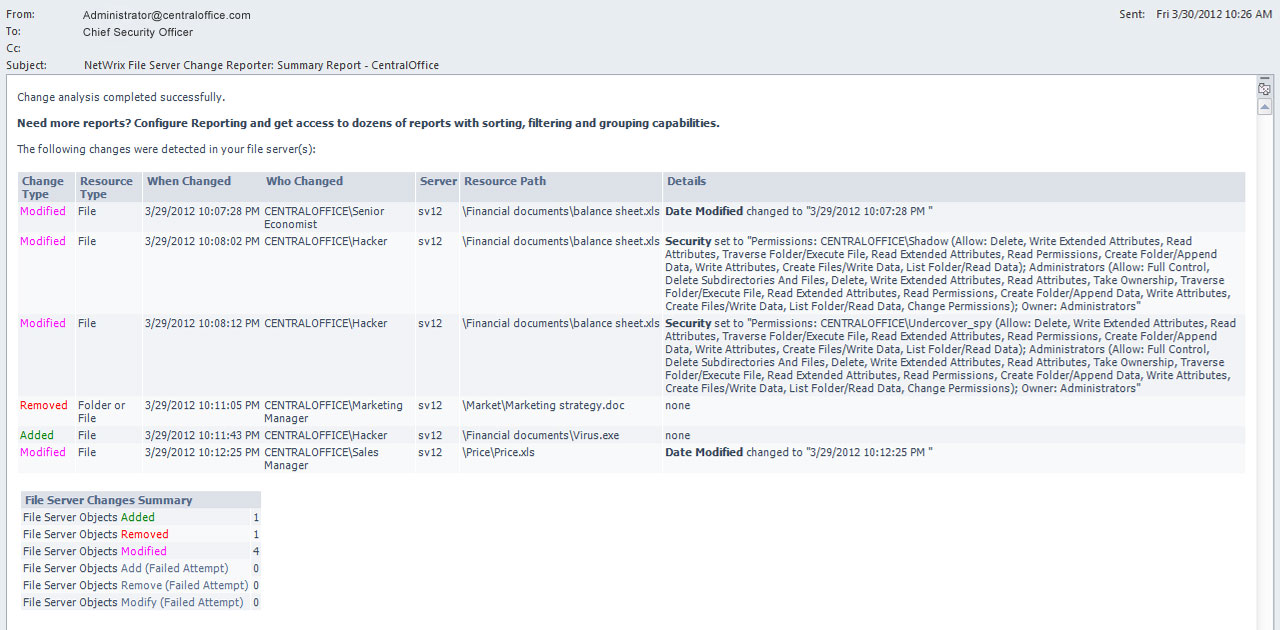Image resolution: width=1280 pixels, height=630 pixels.
Task: Click summary row Remove (Failed Attempt)
Action: pos(141,585)
